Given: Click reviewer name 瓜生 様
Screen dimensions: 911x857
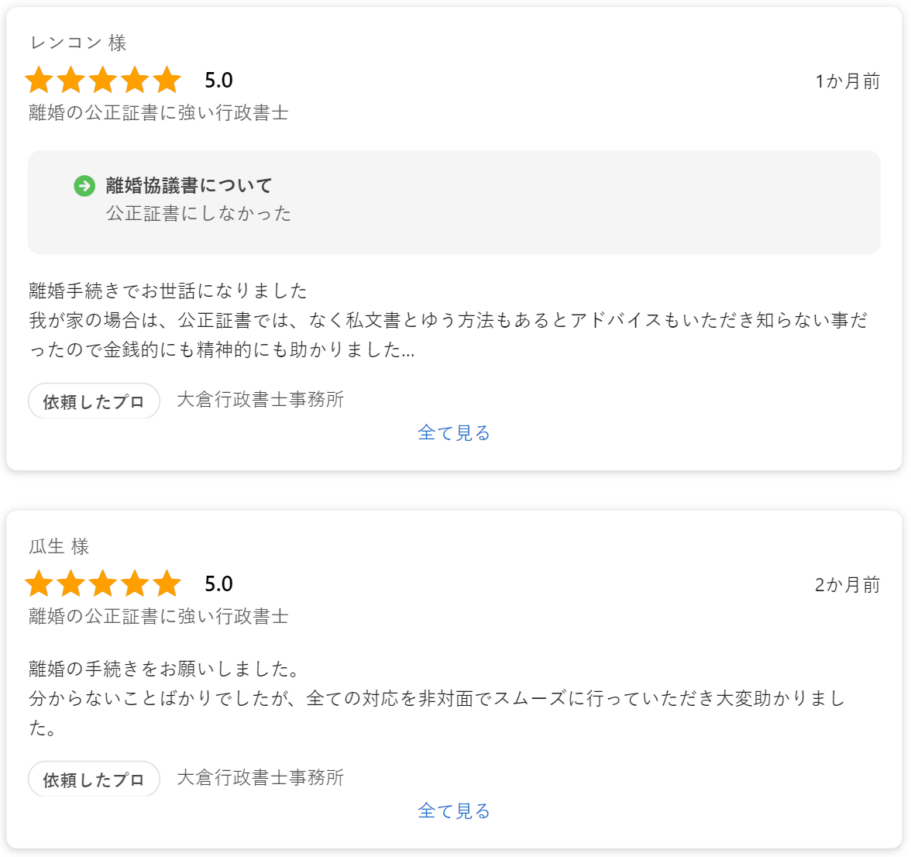Looking at the screenshot, I should tap(59, 547).
